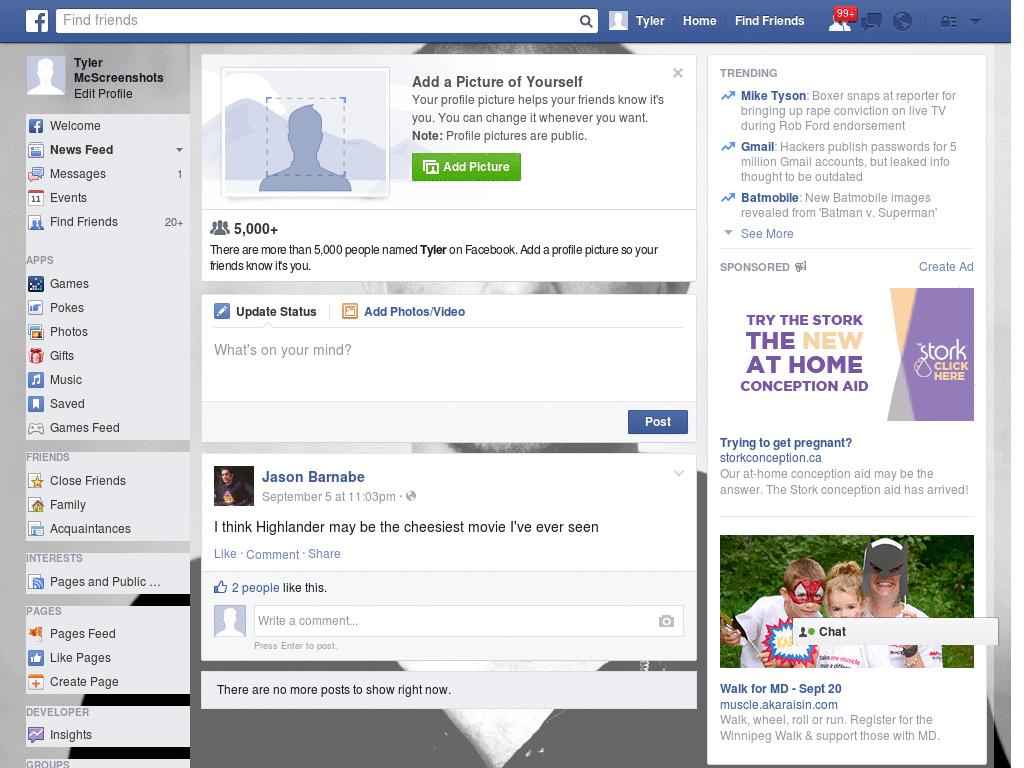Click the camera icon in the comment box
The width and height of the screenshot is (1024, 768).
point(666,621)
